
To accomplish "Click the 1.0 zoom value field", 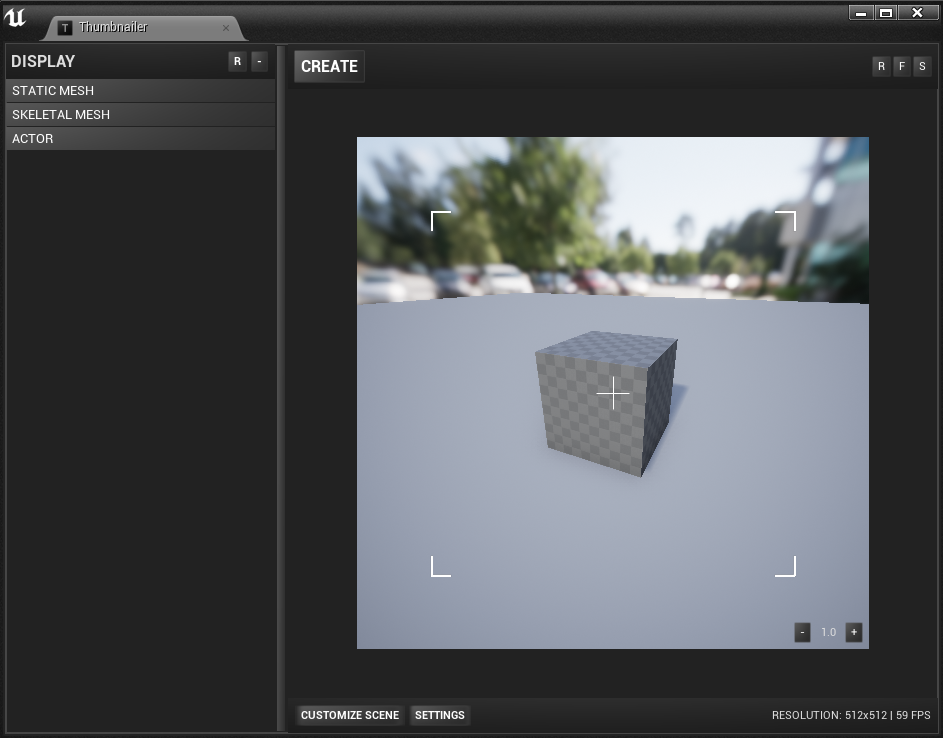I will tap(828, 632).
